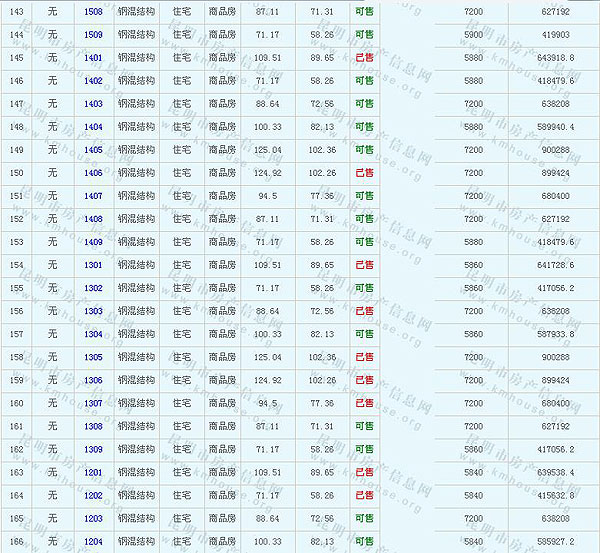Open the 1408 room link

point(93,218)
